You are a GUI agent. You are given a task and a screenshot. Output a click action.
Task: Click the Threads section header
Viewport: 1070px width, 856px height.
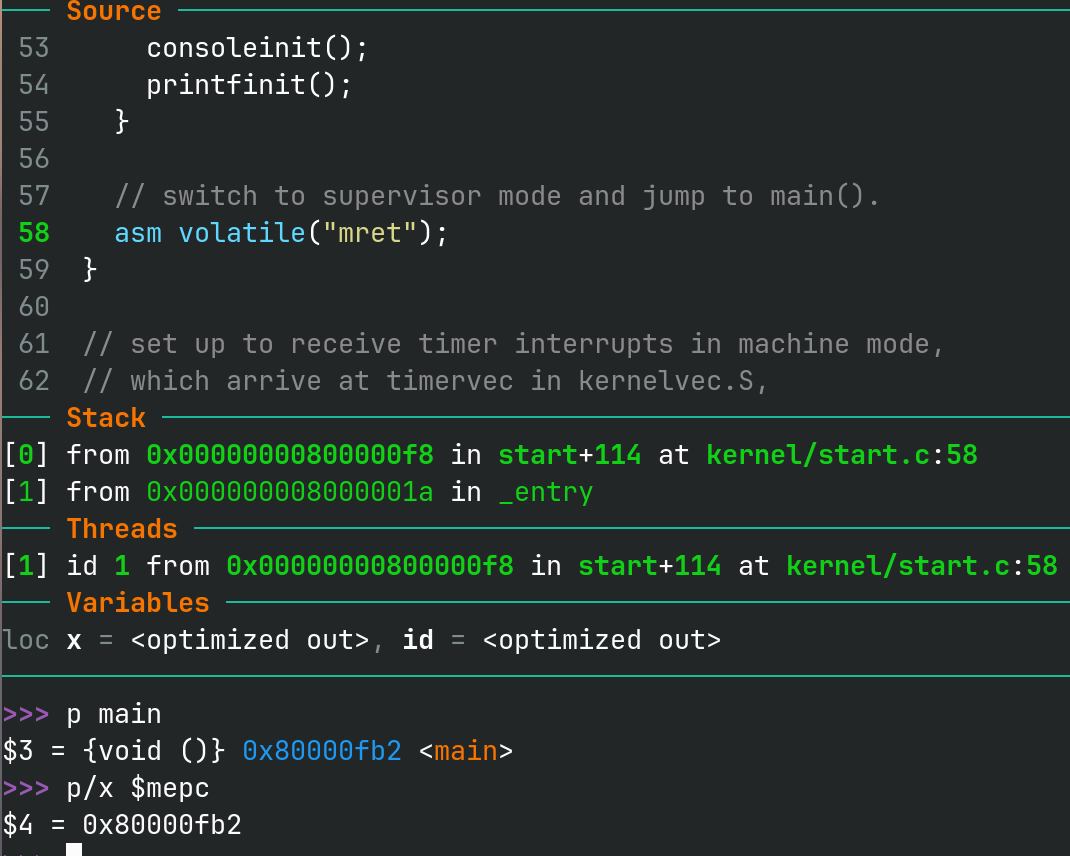click(x=121, y=529)
